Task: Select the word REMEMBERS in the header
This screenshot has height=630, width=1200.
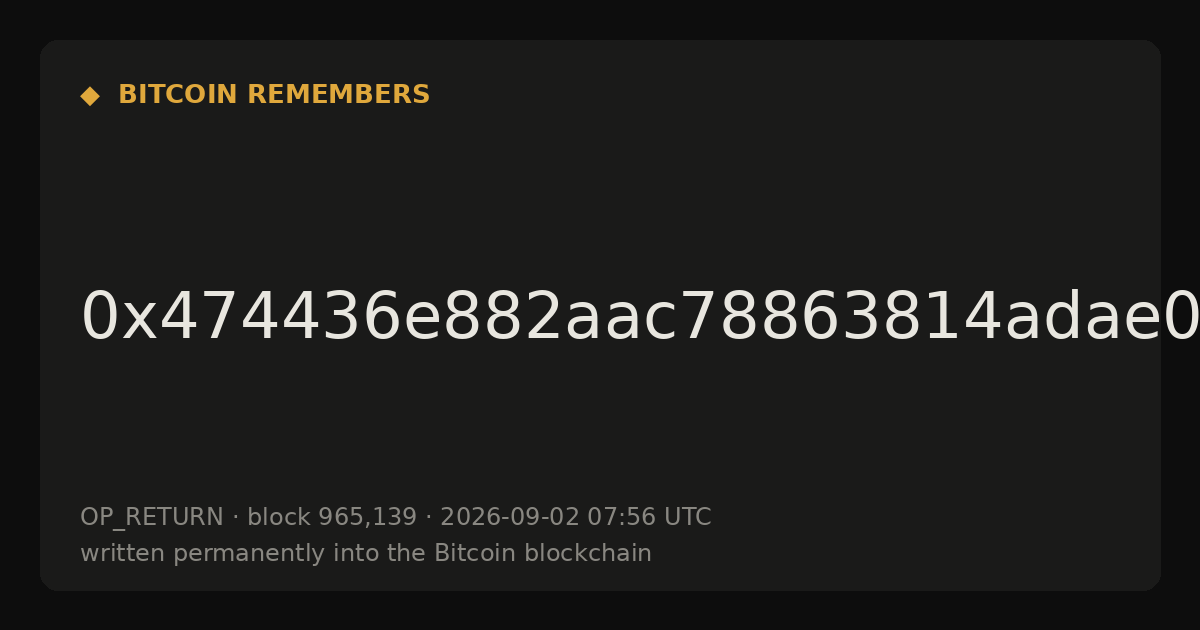Action: 338,95
